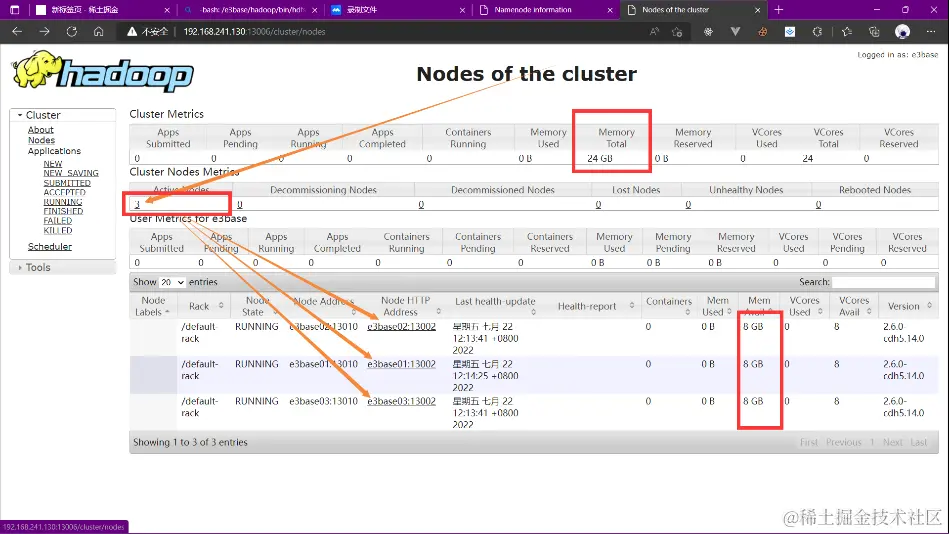This screenshot has height=534, width=949.
Task: Show KILLED applications
Action: [x=57, y=231]
